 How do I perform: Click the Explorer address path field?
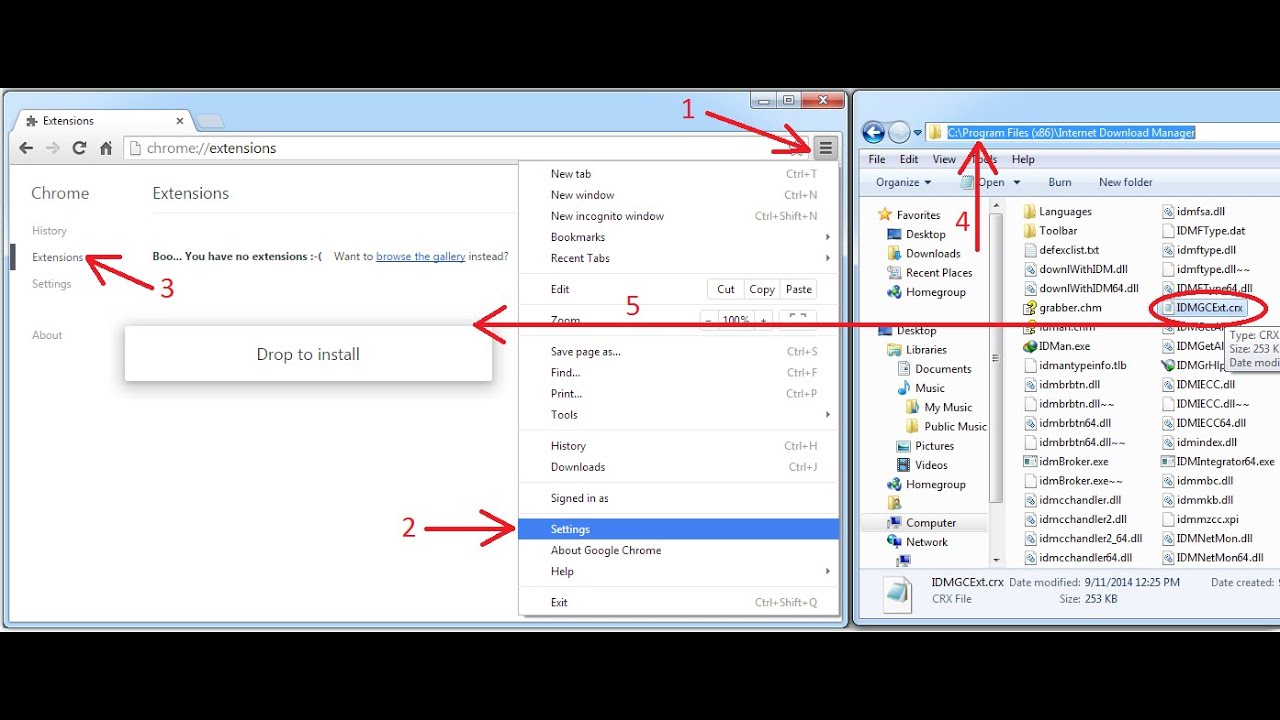[1103, 132]
